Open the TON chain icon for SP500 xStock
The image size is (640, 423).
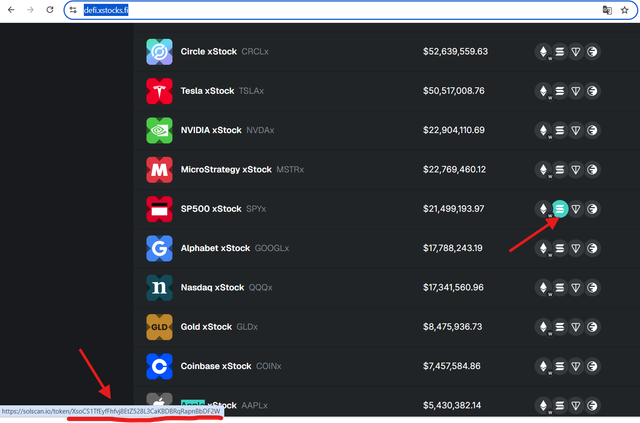576,209
